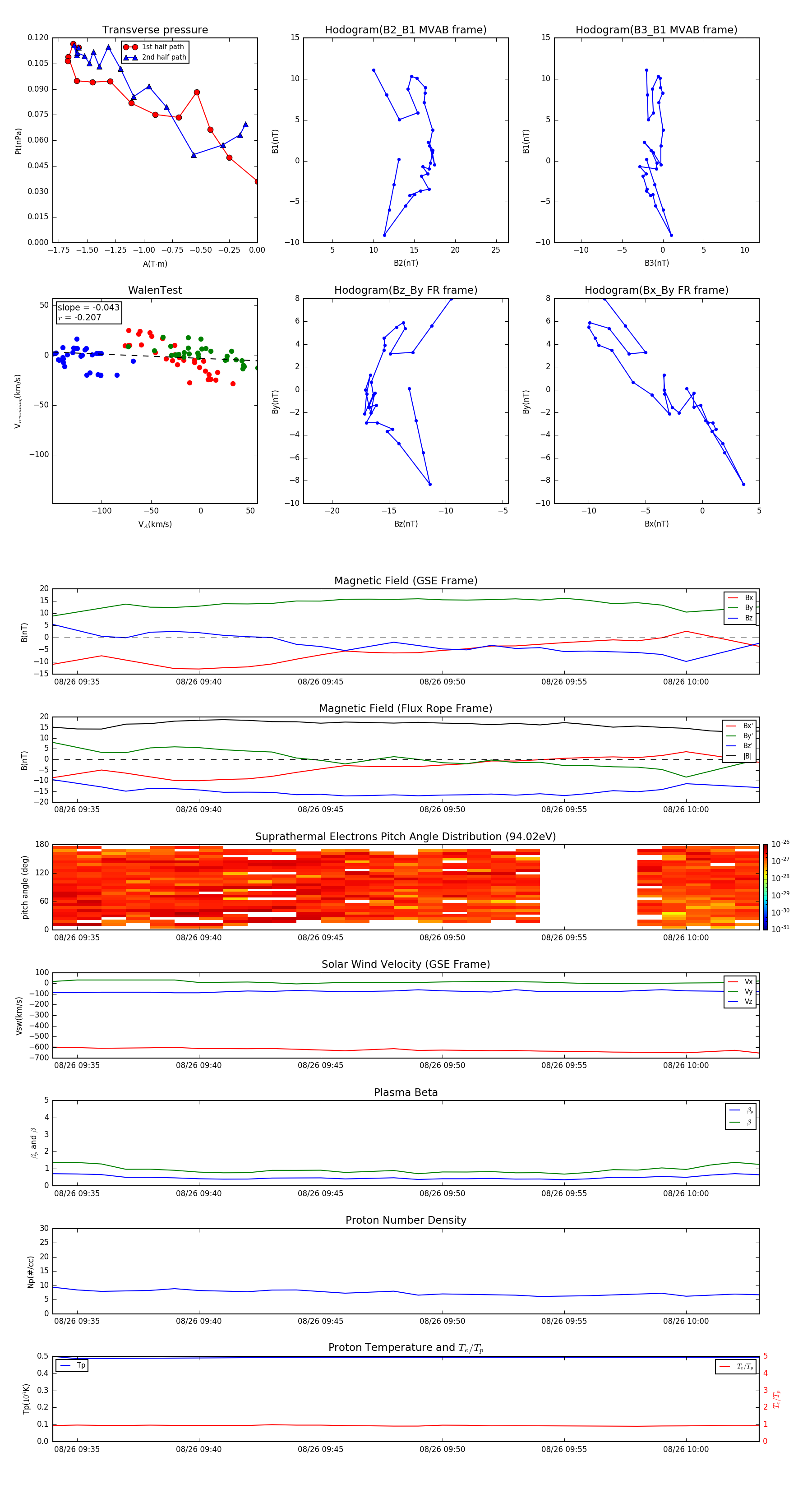
Task: Click the "Proton Number Density" title
Action: (x=406, y=1220)
